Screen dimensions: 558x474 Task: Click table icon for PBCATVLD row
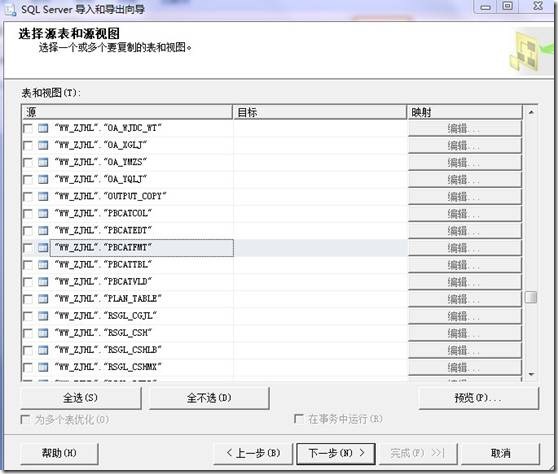[x=43, y=282]
